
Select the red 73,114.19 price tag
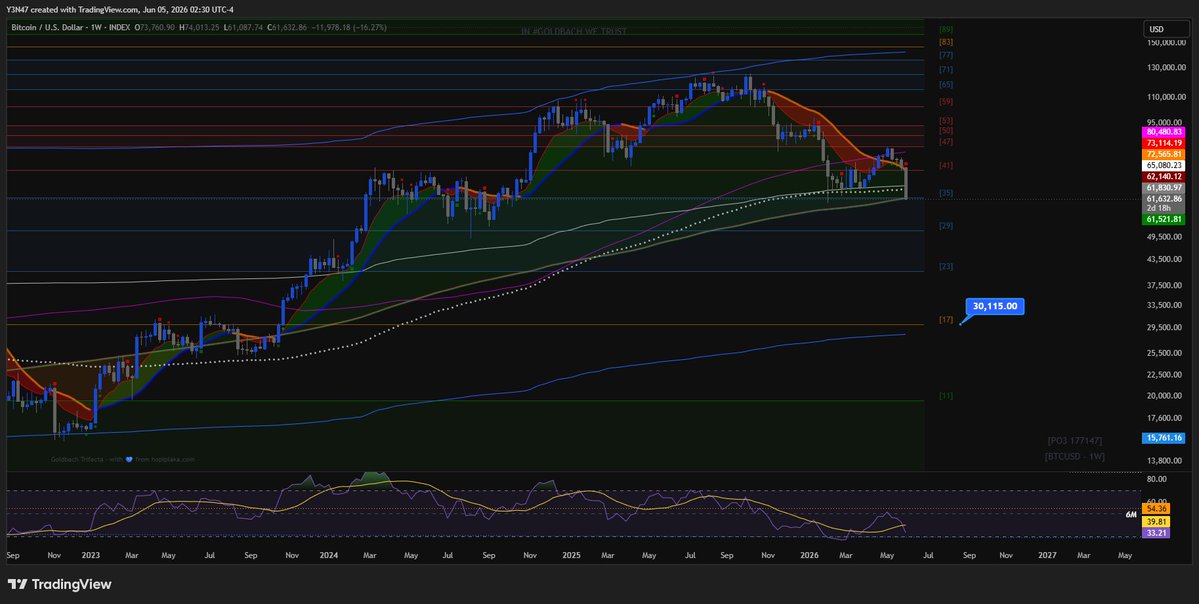point(1165,143)
